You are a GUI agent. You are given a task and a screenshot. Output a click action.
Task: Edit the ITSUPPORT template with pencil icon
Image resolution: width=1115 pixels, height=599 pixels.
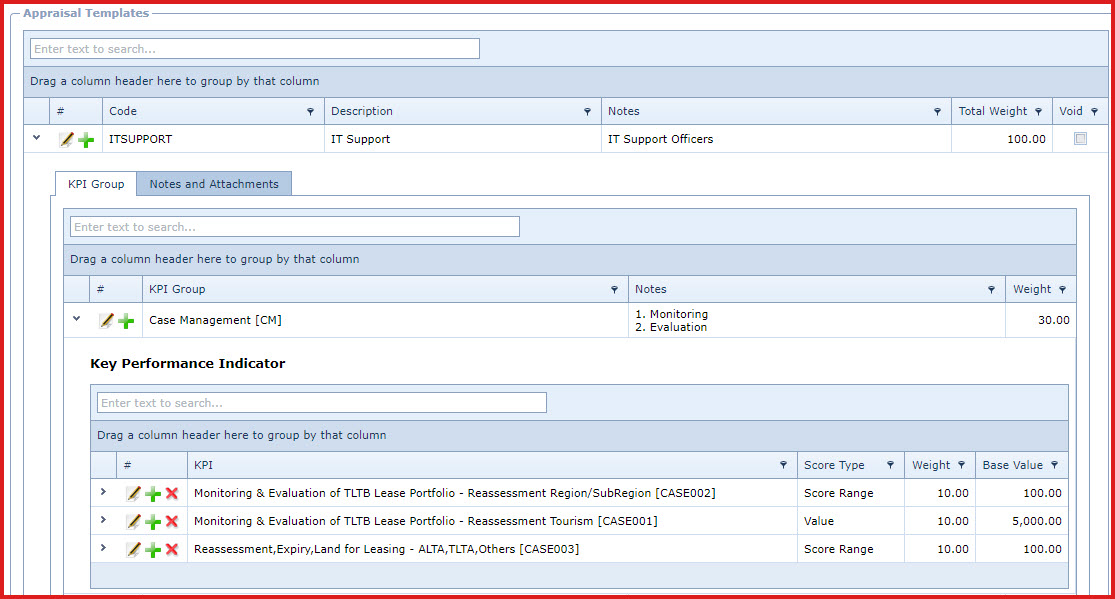coord(66,140)
